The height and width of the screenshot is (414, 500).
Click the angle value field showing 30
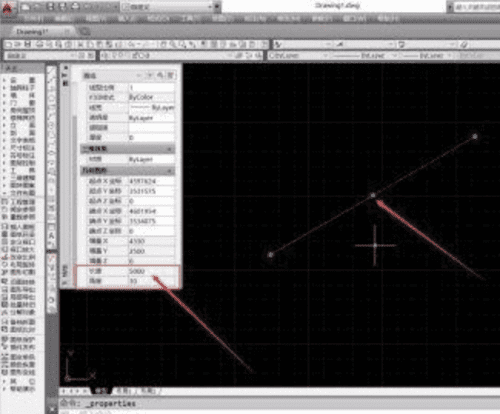151,281
